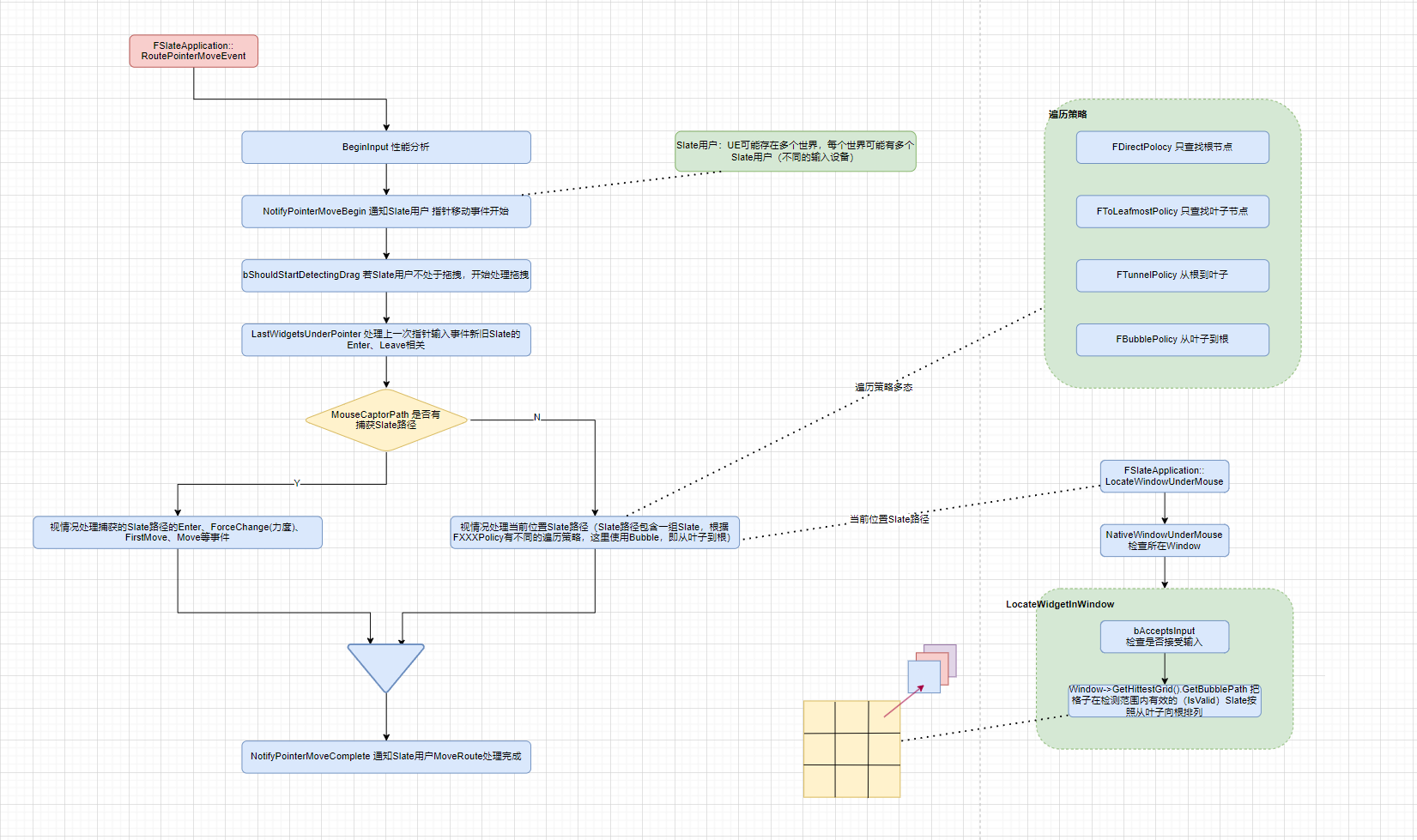Click the LastWidgetsUnderPointer box
The image size is (1417, 840).
coord(386,340)
